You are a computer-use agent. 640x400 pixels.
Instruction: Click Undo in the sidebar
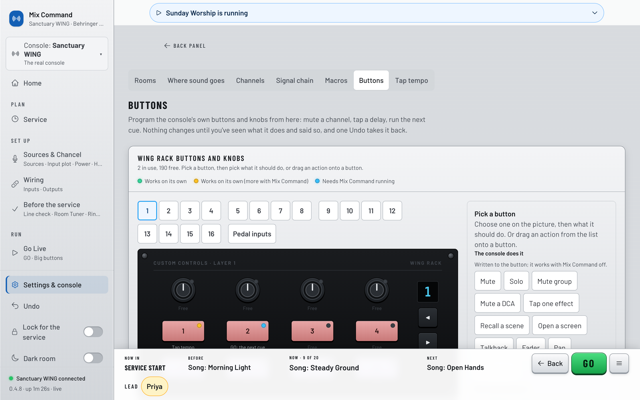pyautogui.click(x=57, y=306)
